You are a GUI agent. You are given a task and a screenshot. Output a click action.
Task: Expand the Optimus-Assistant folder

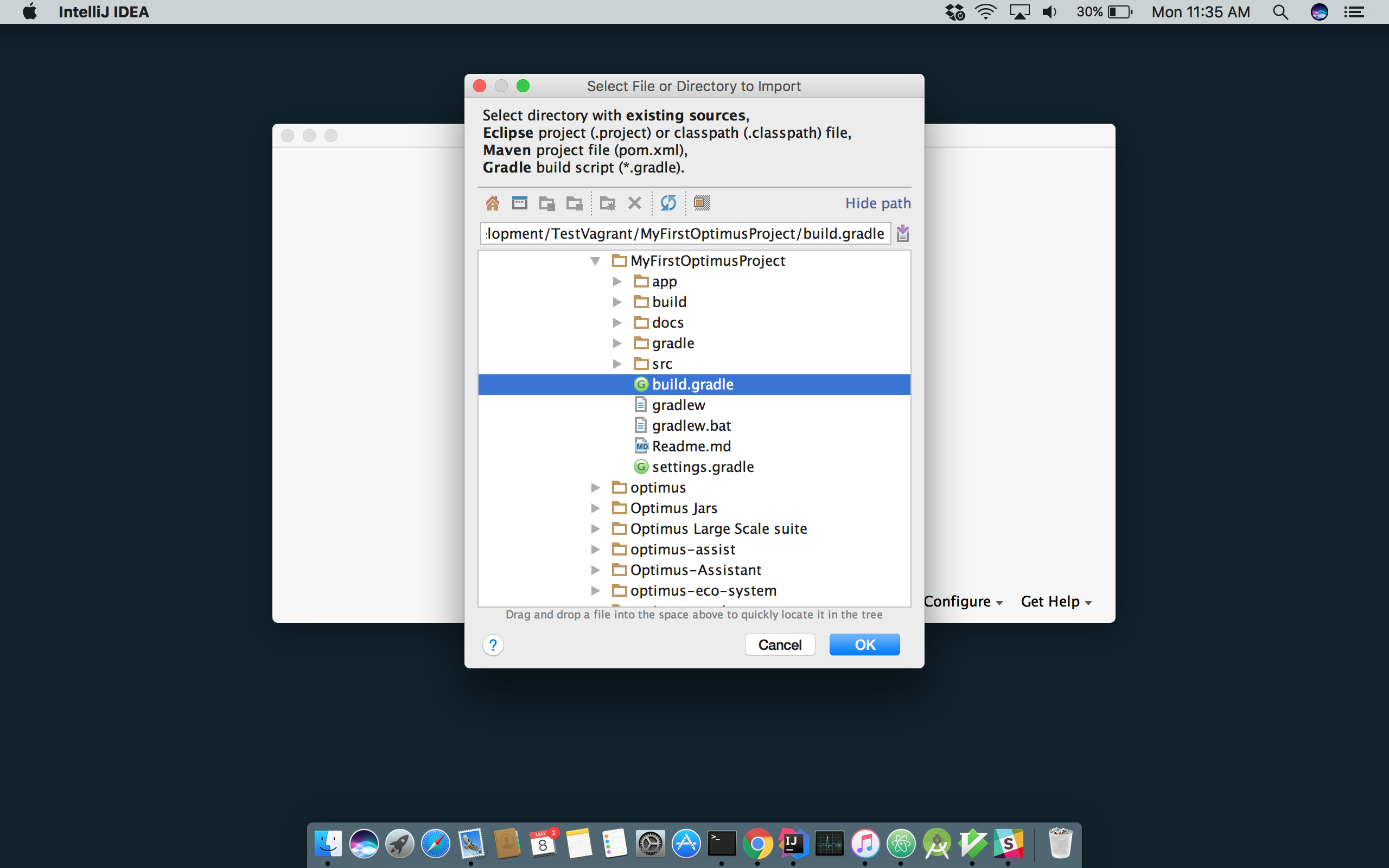pyautogui.click(x=595, y=570)
